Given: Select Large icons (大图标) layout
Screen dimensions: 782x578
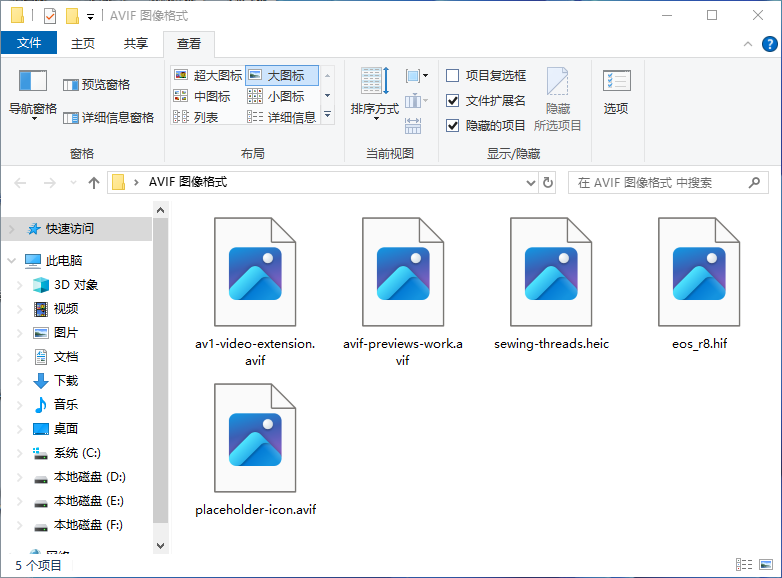Looking at the screenshot, I should [x=282, y=75].
